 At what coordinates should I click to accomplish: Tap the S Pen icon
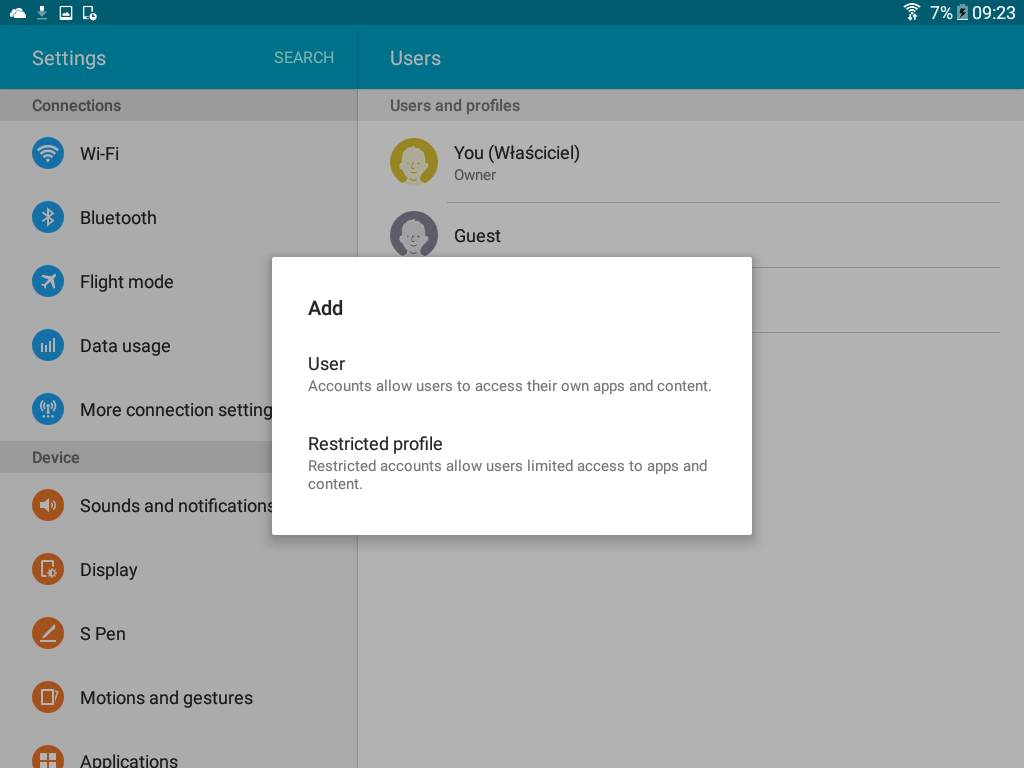48,634
